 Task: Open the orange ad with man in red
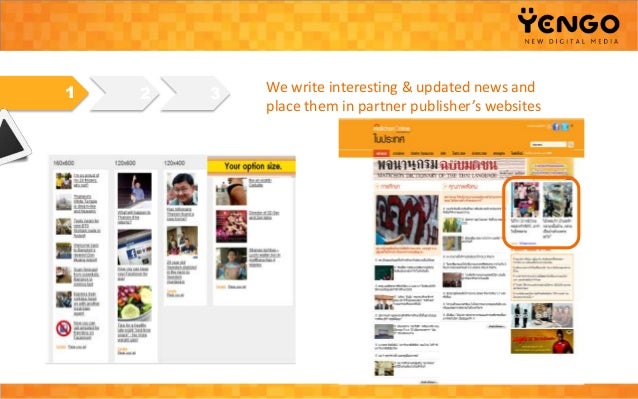point(542,341)
